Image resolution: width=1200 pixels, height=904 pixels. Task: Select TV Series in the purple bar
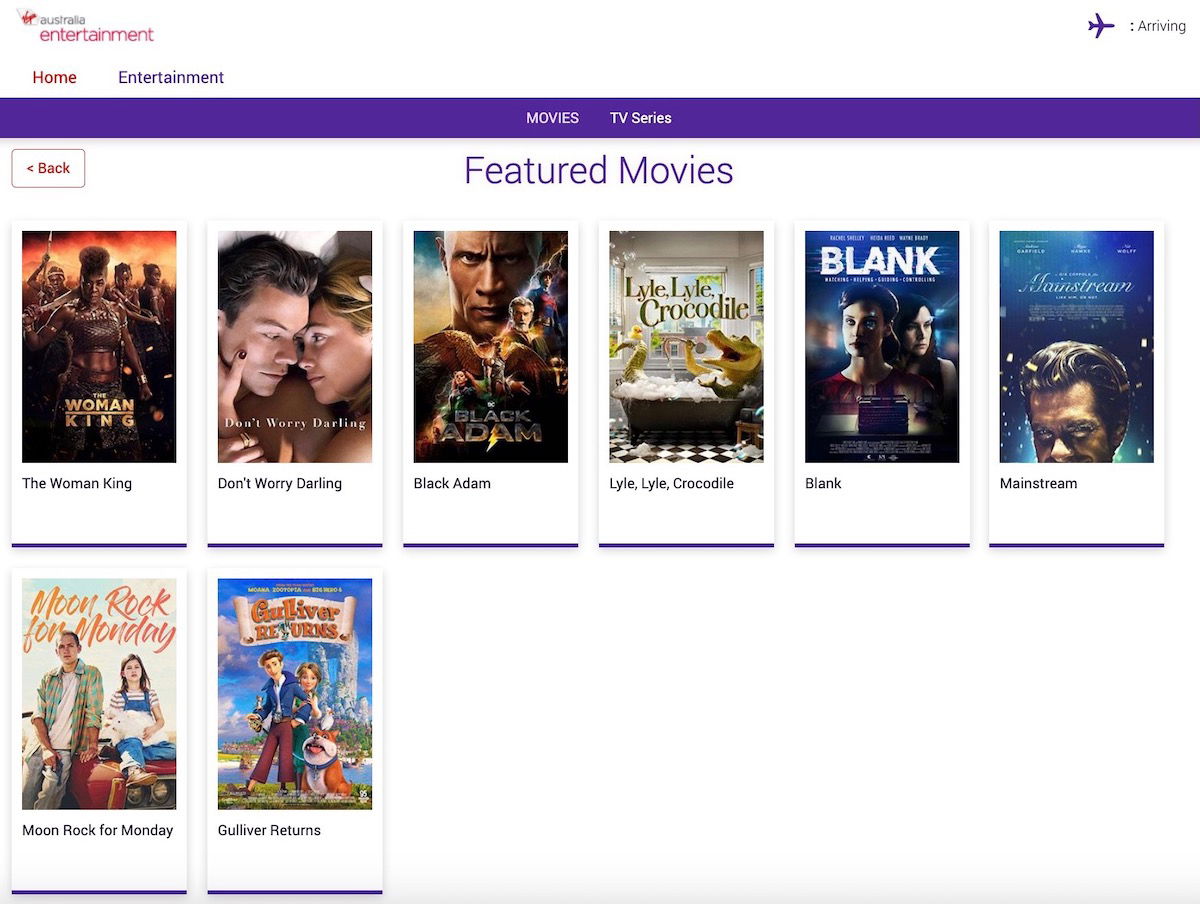640,118
